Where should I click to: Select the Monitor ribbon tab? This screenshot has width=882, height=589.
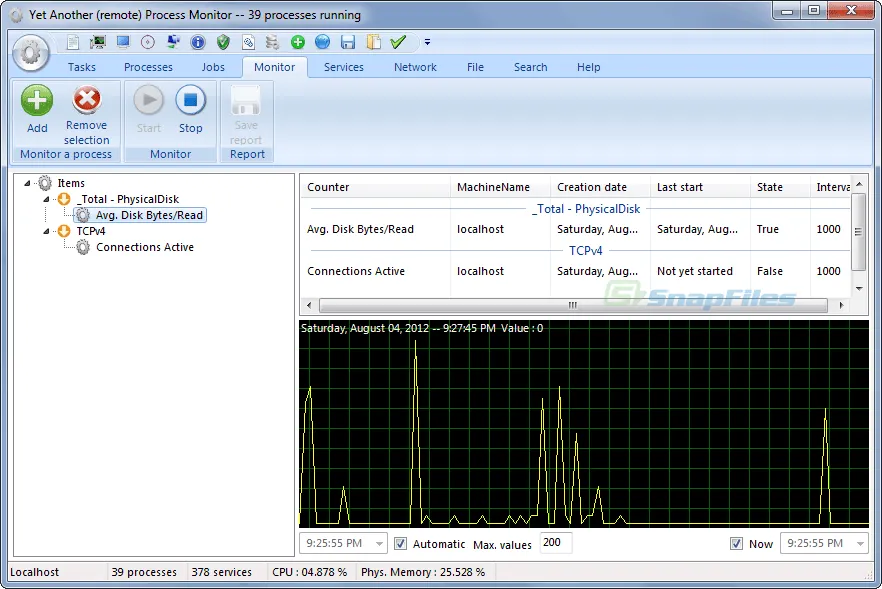tap(274, 67)
